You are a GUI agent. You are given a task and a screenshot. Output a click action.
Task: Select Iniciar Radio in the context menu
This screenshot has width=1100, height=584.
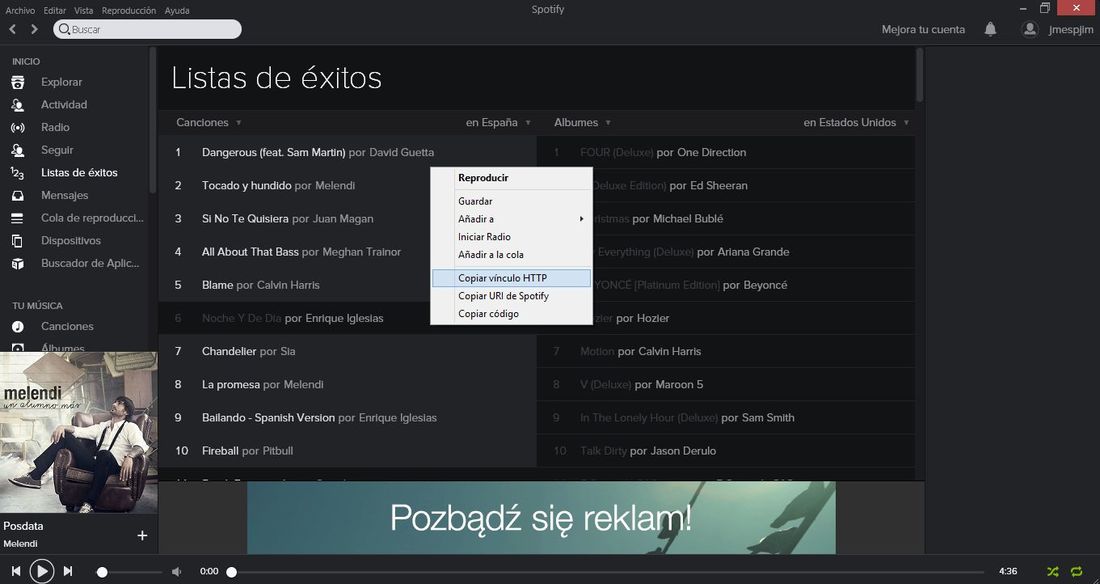pos(511,237)
